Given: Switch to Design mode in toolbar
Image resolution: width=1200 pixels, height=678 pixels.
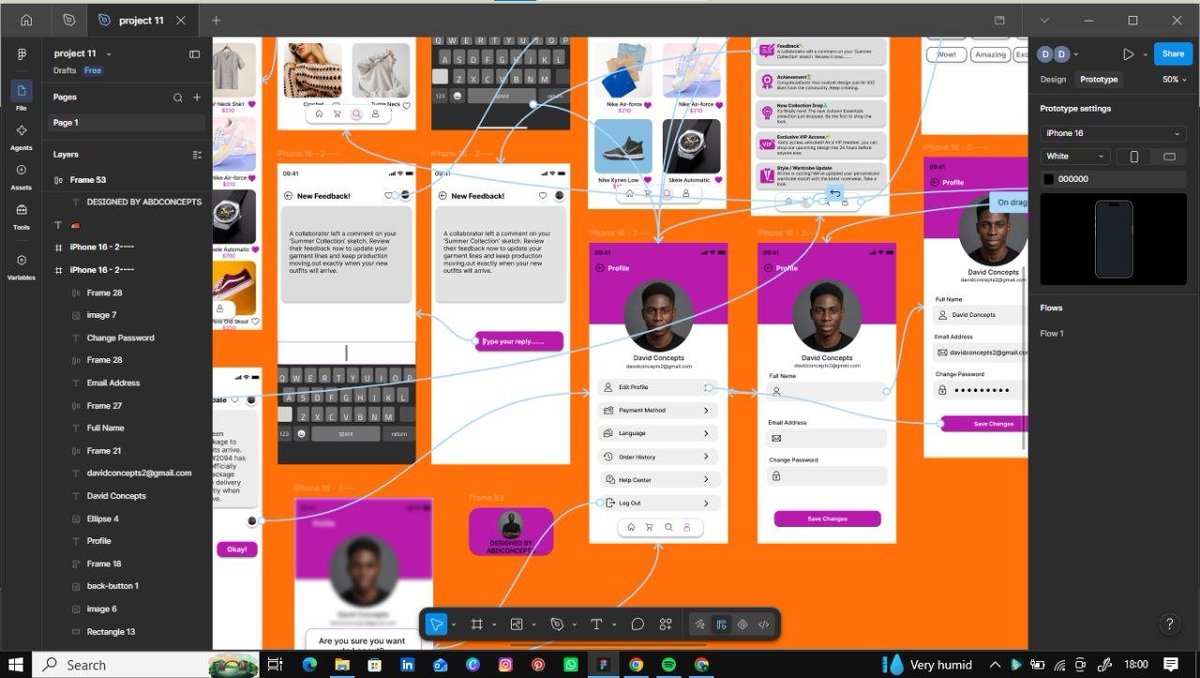Looking at the screenshot, I should pyautogui.click(x=721, y=624).
